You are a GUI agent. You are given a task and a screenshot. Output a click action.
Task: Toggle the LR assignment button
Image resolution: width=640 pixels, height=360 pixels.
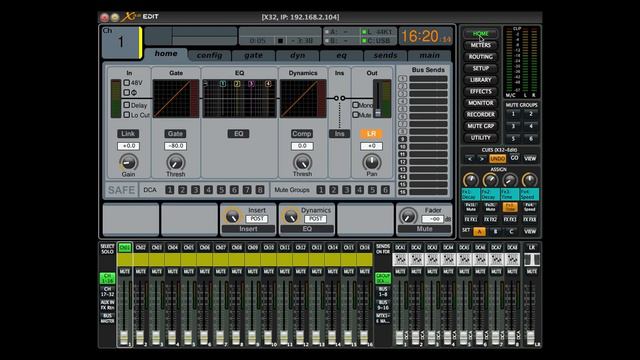[371, 133]
